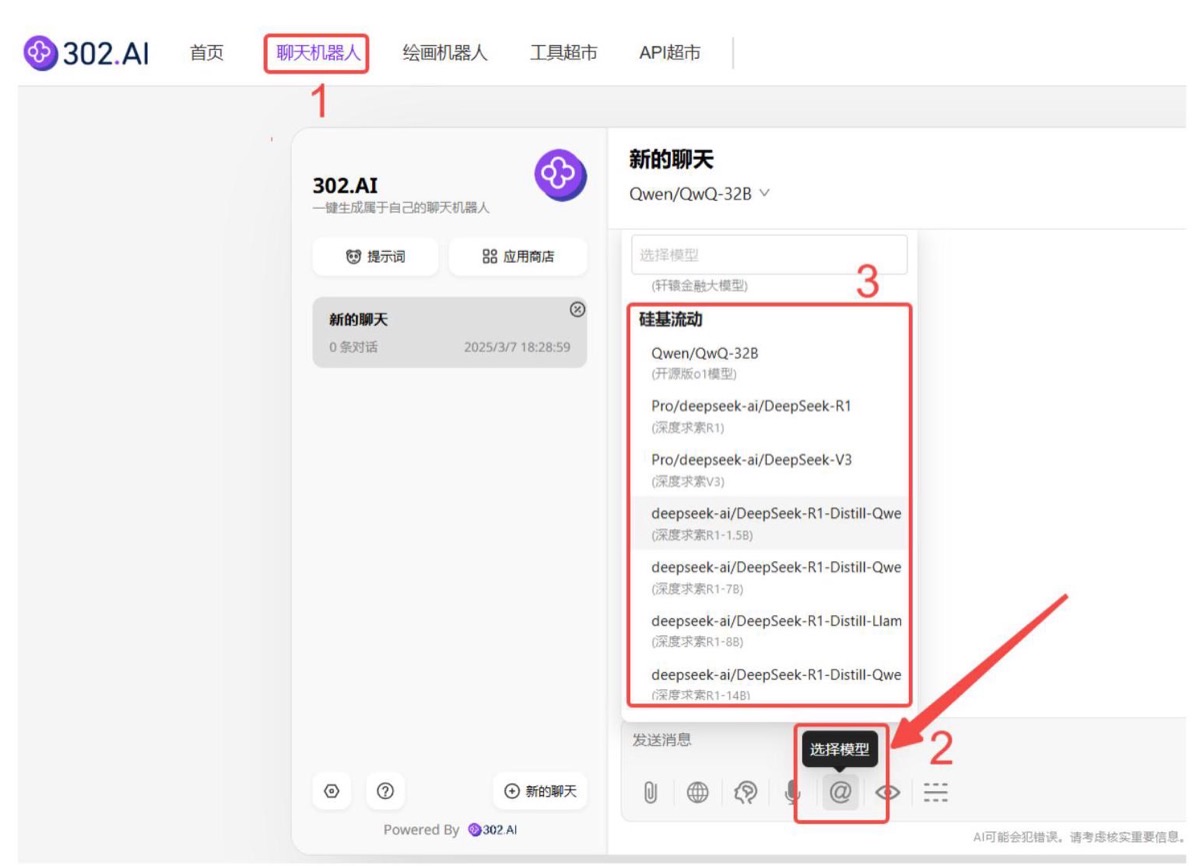Start a 新的聊天 with bottom button
The image size is (1200, 866).
click(540, 791)
